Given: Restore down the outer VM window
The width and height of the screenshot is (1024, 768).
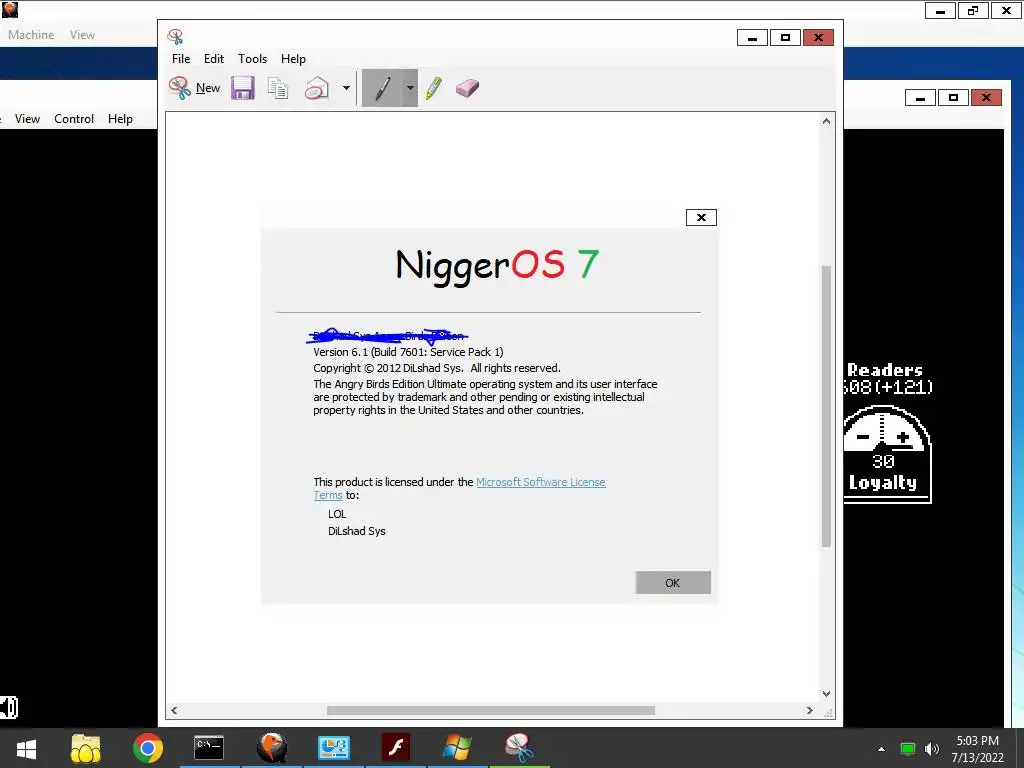Looking at the screenshot, I should pyautogui.click(x=973, y=10).
